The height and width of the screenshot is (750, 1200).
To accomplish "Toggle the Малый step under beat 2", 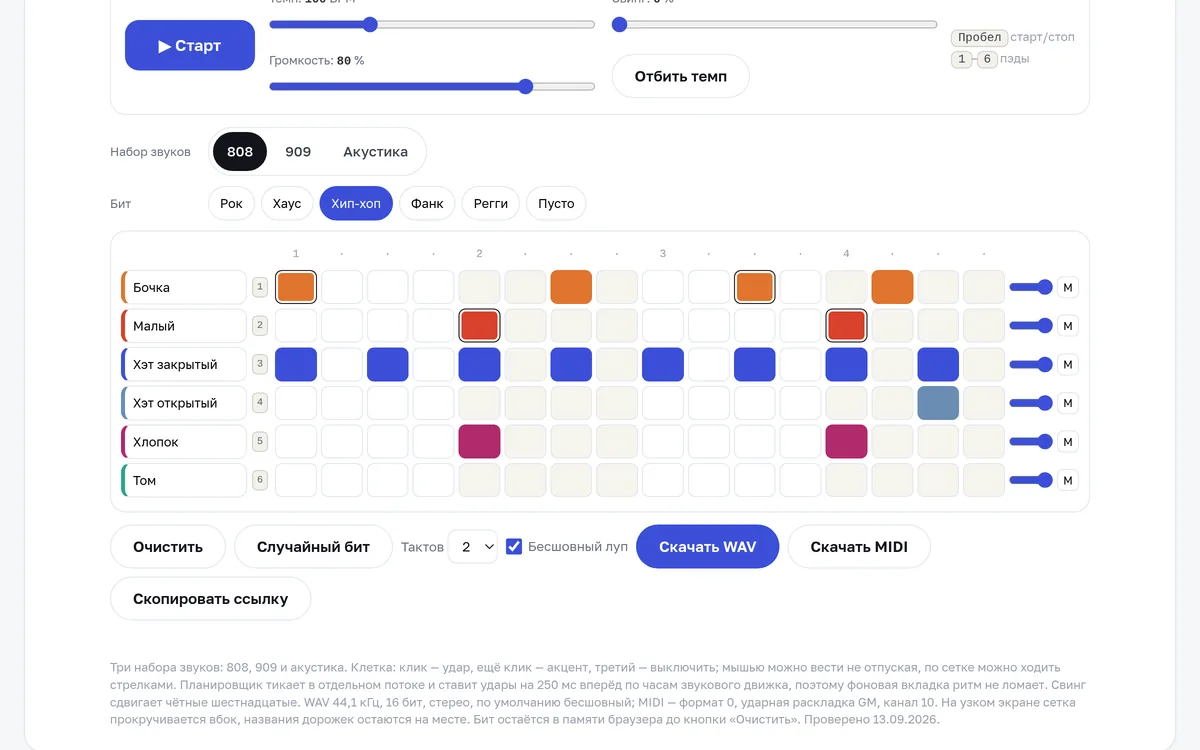I will click(x=479, y=326).
